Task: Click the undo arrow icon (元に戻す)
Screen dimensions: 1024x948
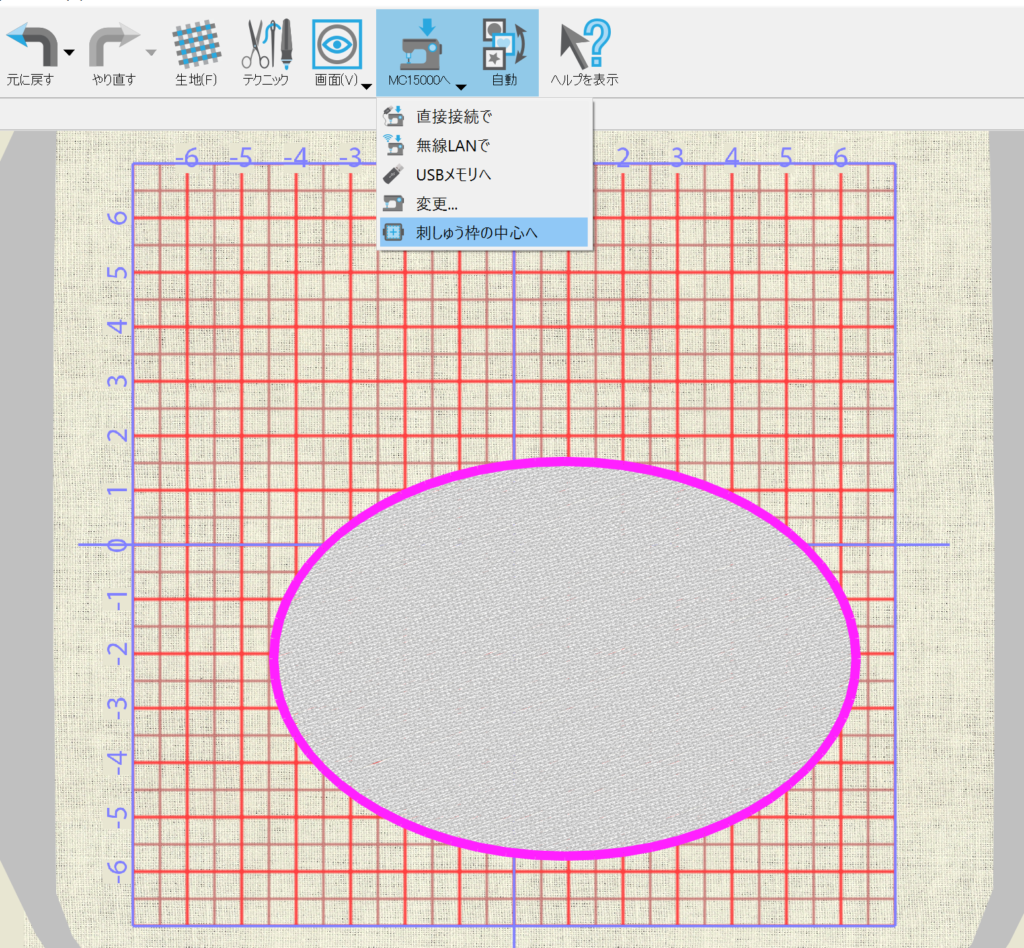Action: tap(30, 44)
